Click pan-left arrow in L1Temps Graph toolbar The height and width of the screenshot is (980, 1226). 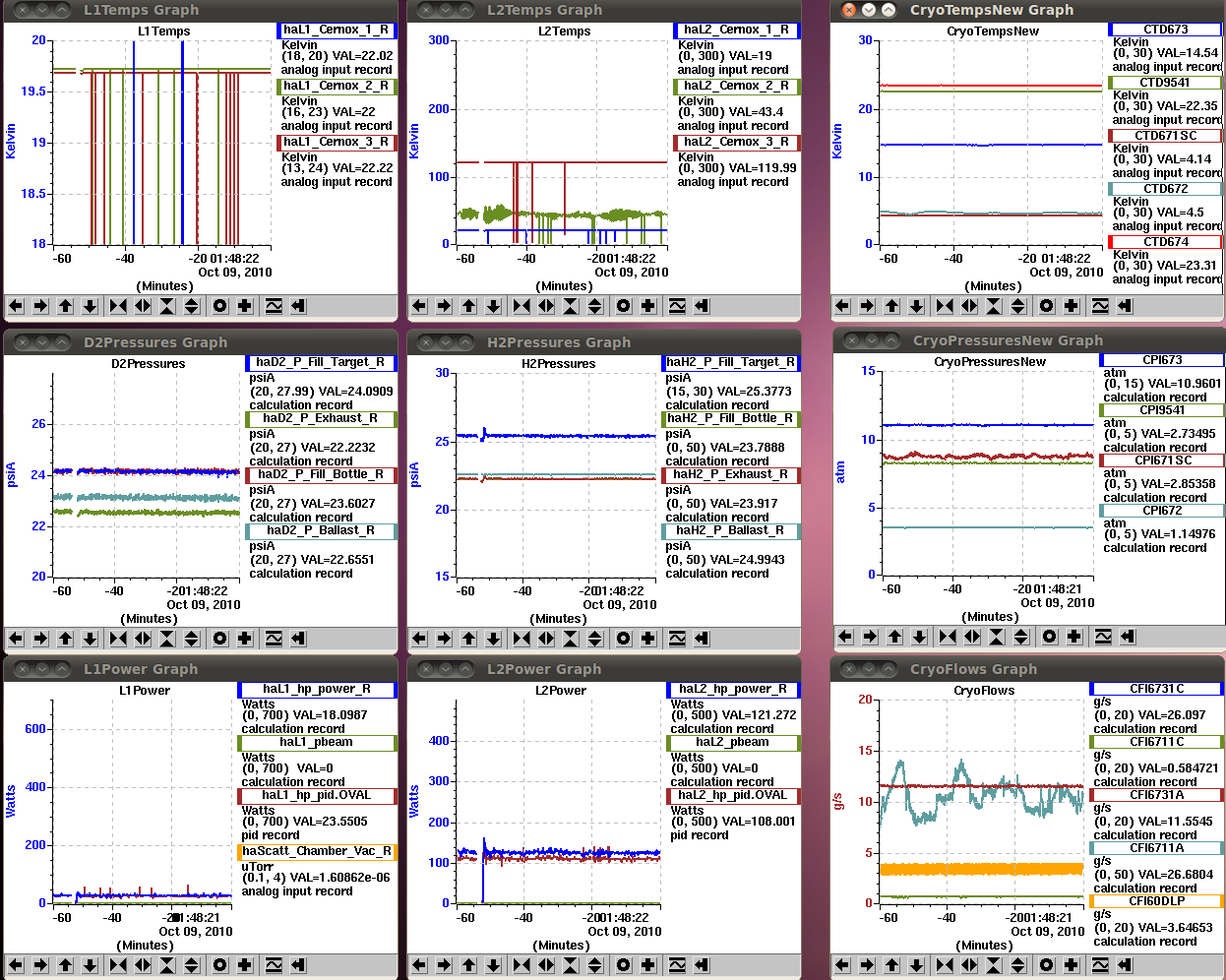coord(17,306)
